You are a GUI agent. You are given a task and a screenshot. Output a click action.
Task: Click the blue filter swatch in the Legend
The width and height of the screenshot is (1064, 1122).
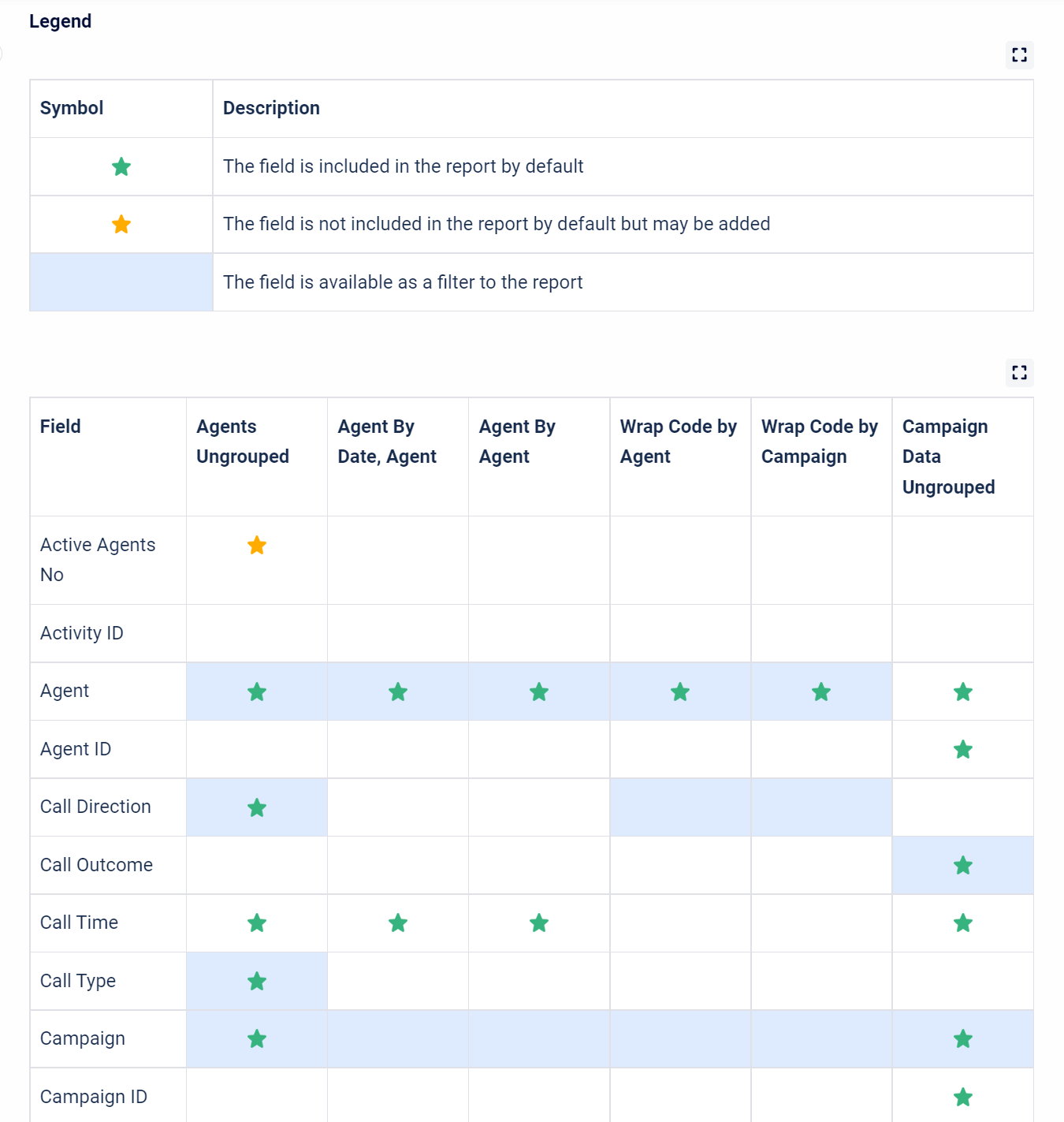coord(121,282)
